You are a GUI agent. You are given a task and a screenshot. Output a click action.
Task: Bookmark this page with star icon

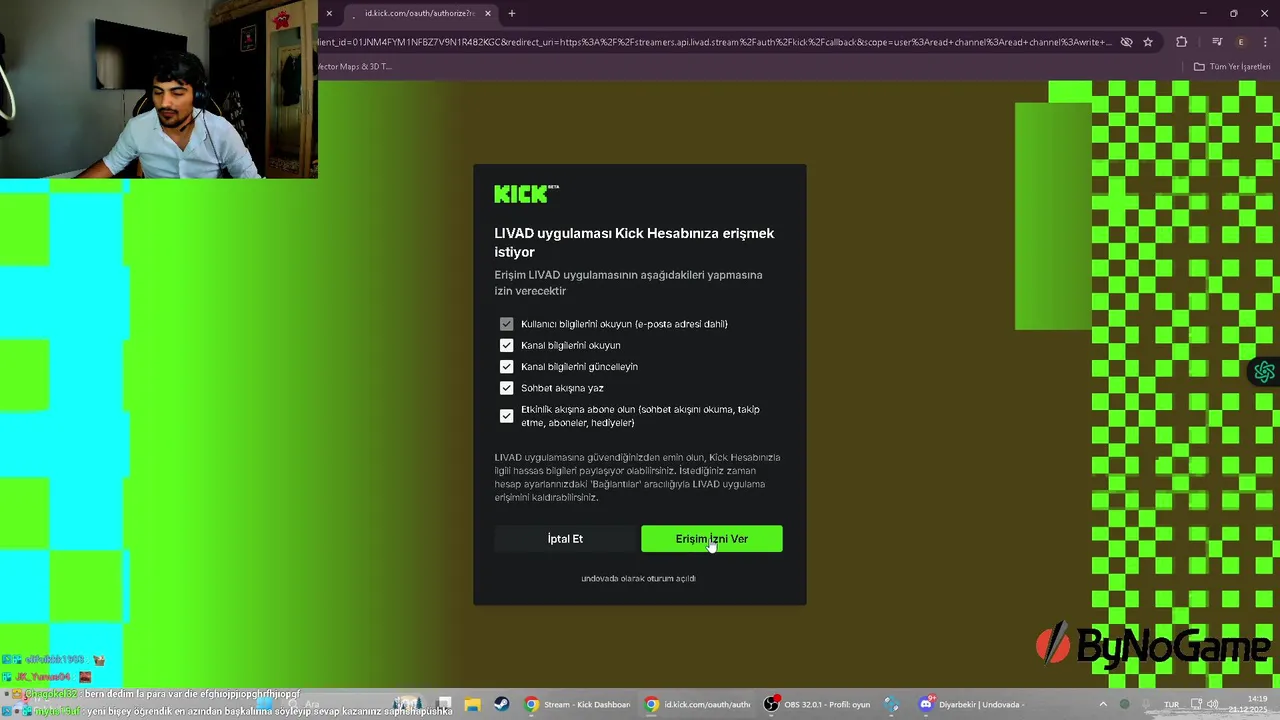[x=1148, y=42]
